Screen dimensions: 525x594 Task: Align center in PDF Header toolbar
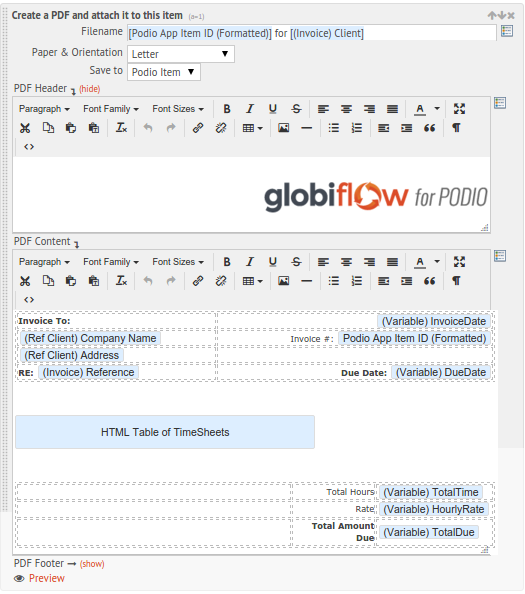346,109
